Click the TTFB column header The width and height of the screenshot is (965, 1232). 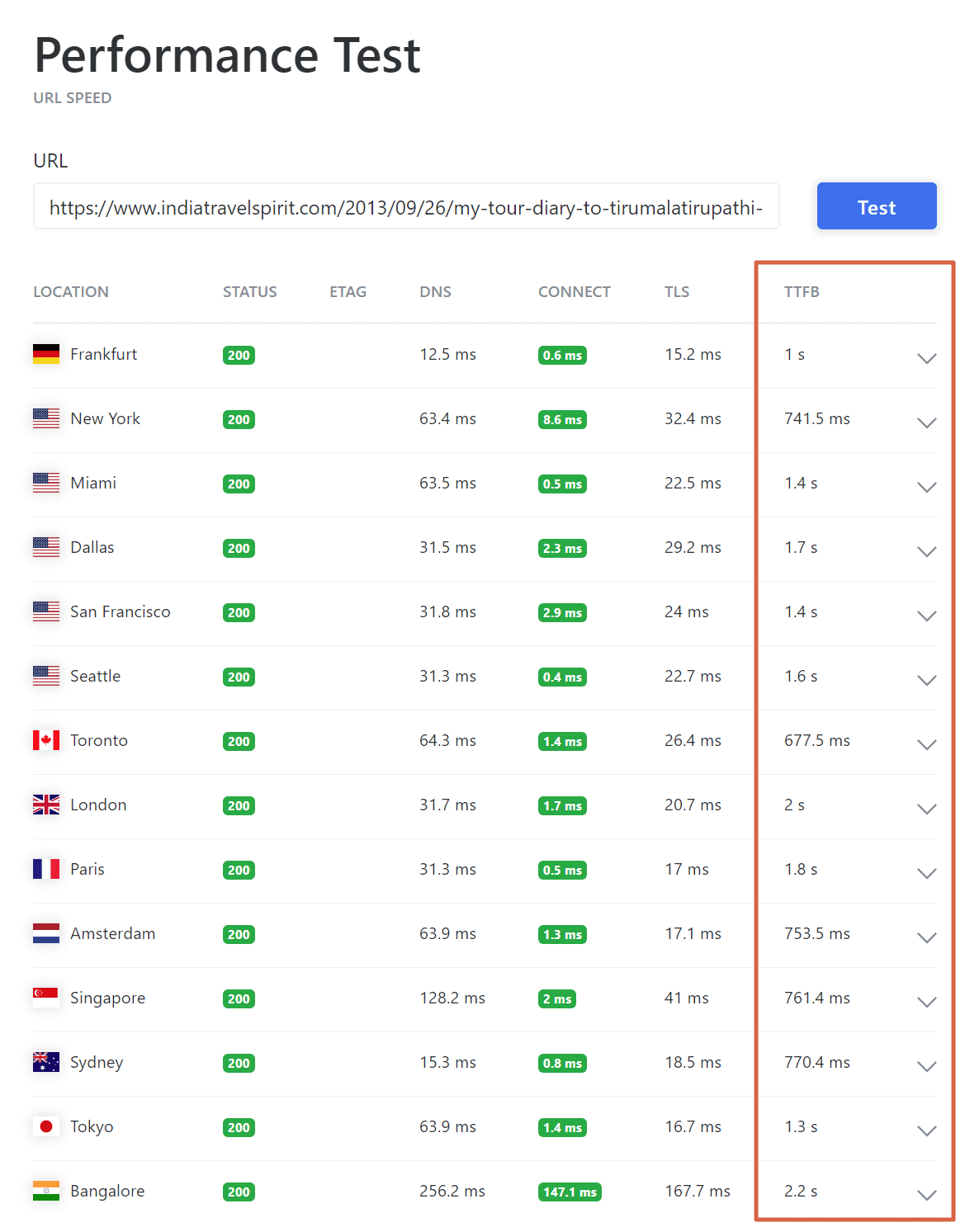[x=802, y=291]
